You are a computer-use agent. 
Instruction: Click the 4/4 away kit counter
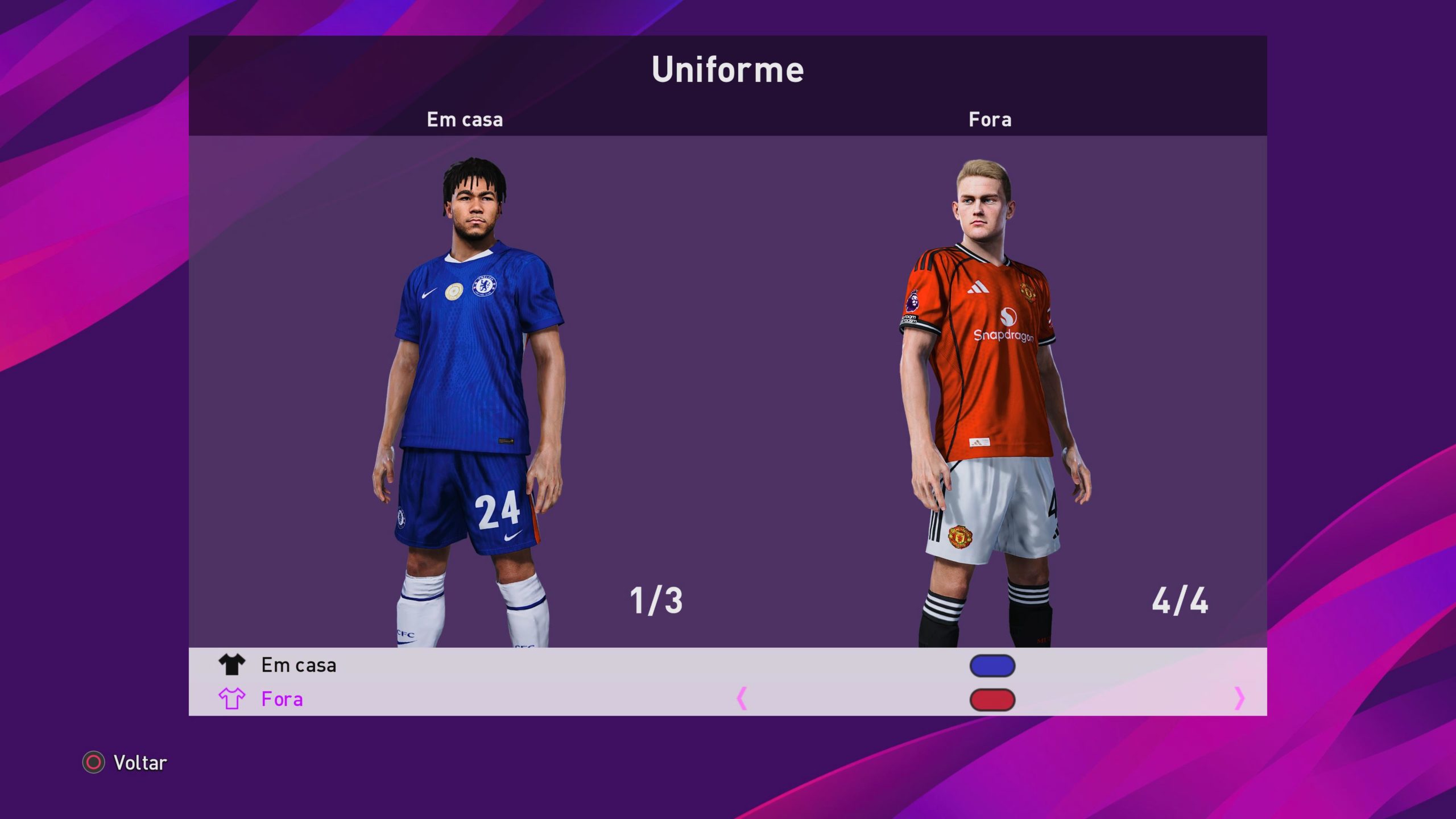click(x=1180, y=601)
